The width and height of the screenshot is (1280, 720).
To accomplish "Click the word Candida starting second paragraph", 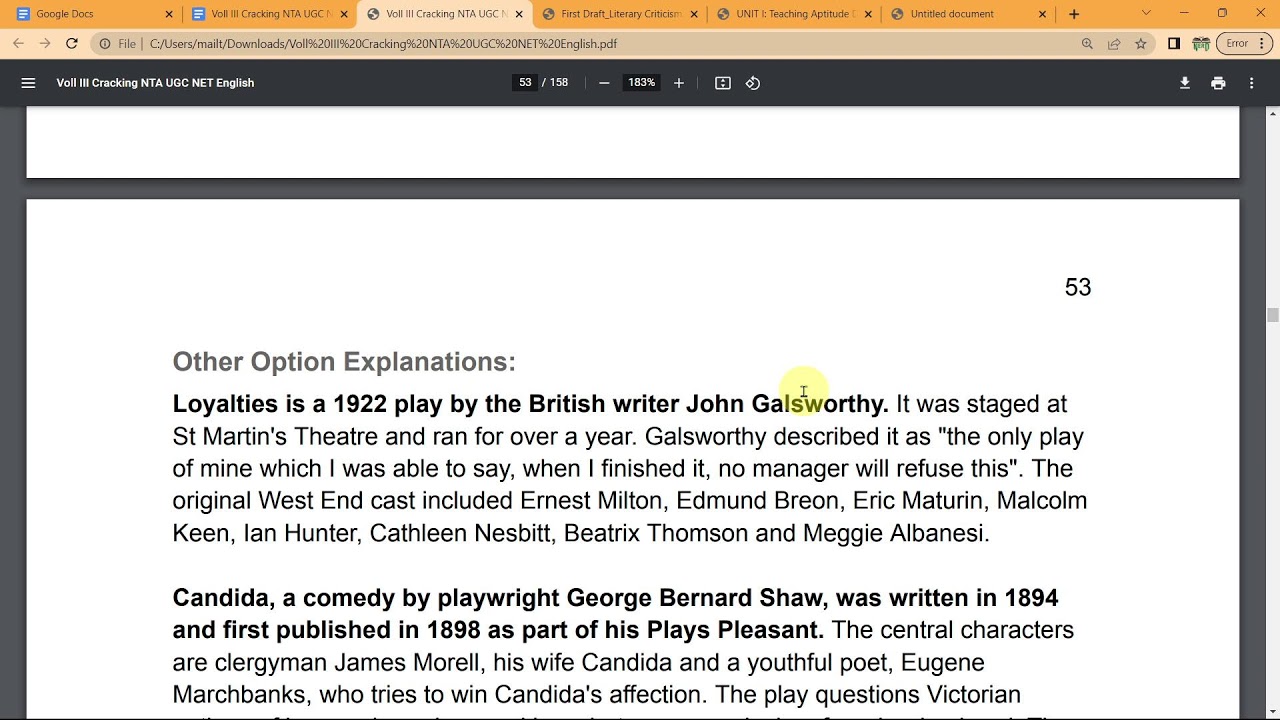I will point(221,598).
